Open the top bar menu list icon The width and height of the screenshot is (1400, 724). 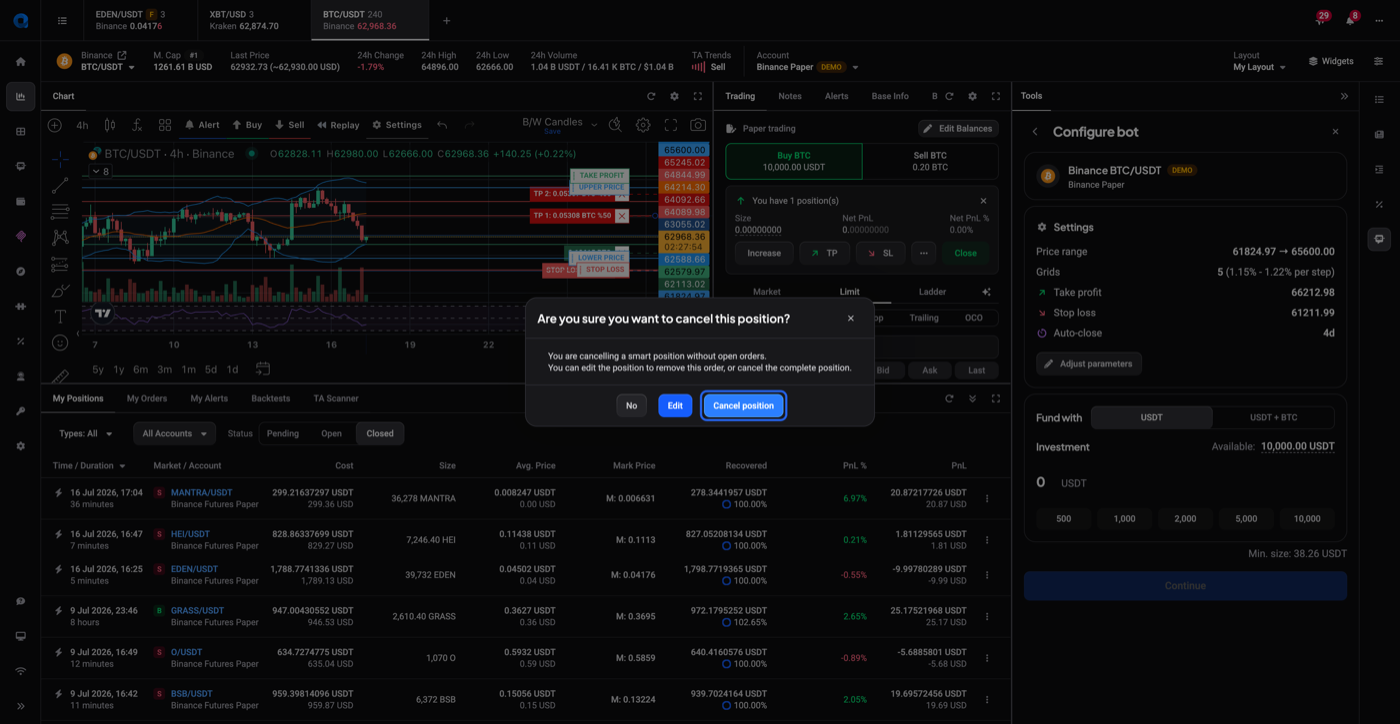(x=62, y=20)
